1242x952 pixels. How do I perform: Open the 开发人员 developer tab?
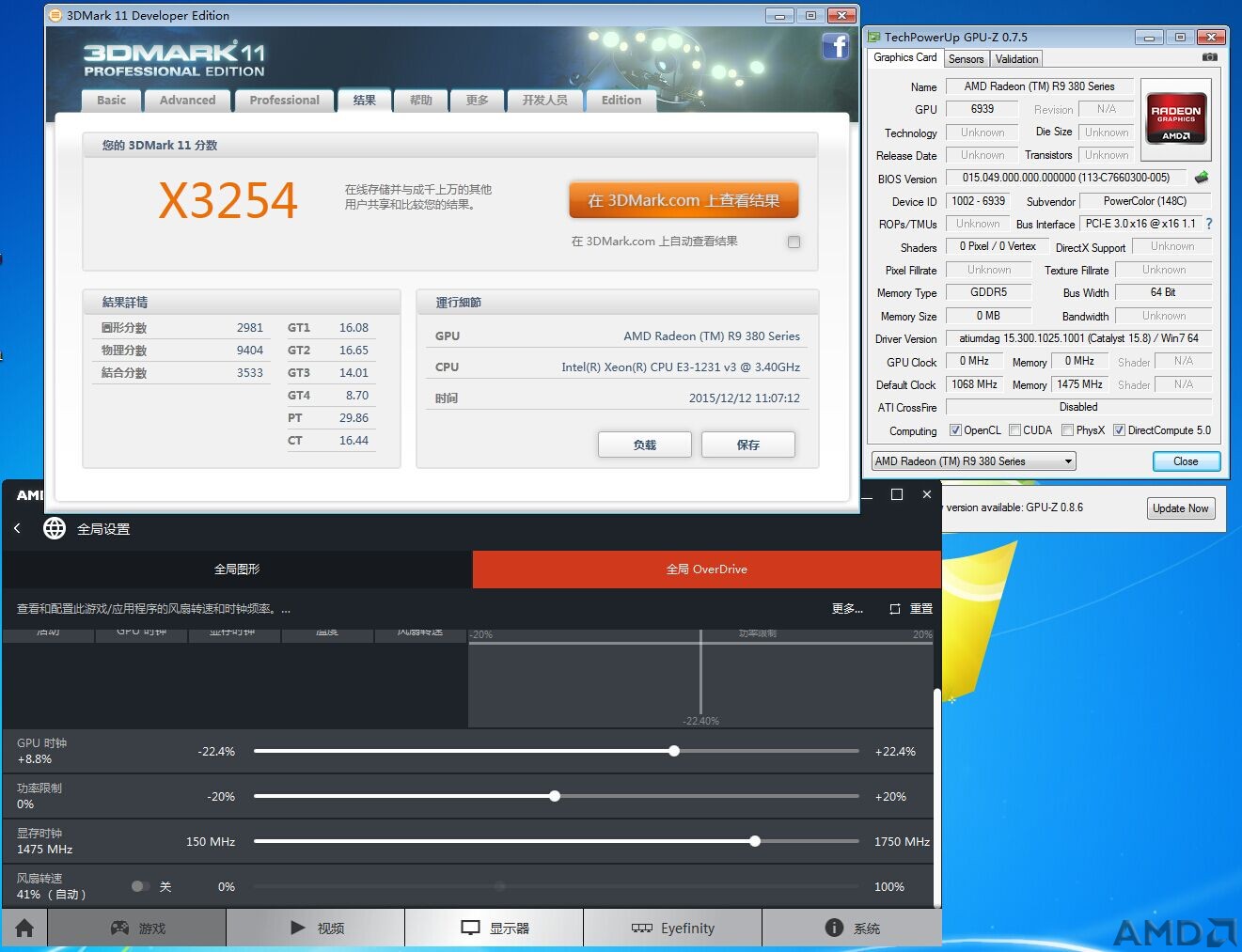tap(545, 101)
